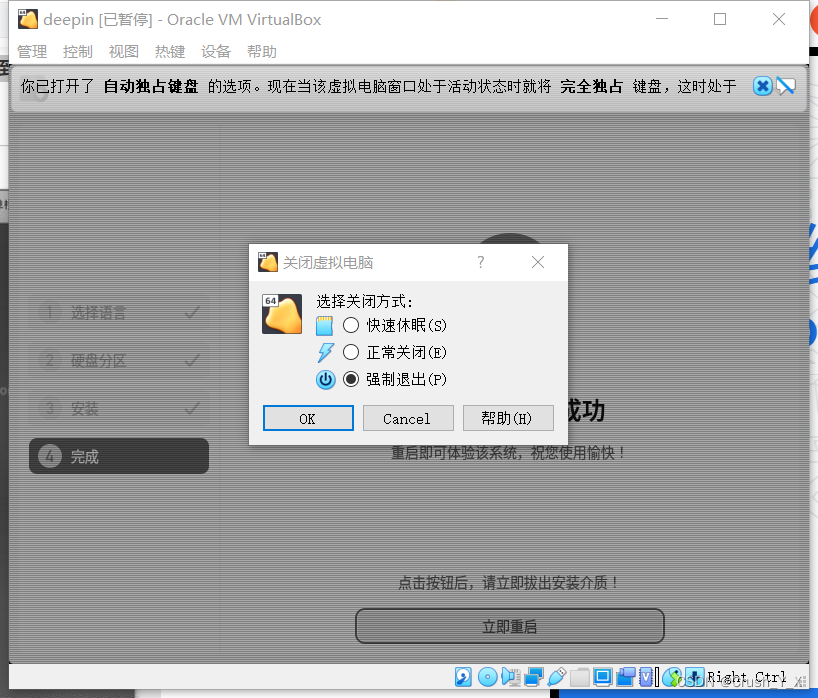Open the USB devices icon in the status bar
The width and height of the screenshot is (818, 698).
point(556,676)
